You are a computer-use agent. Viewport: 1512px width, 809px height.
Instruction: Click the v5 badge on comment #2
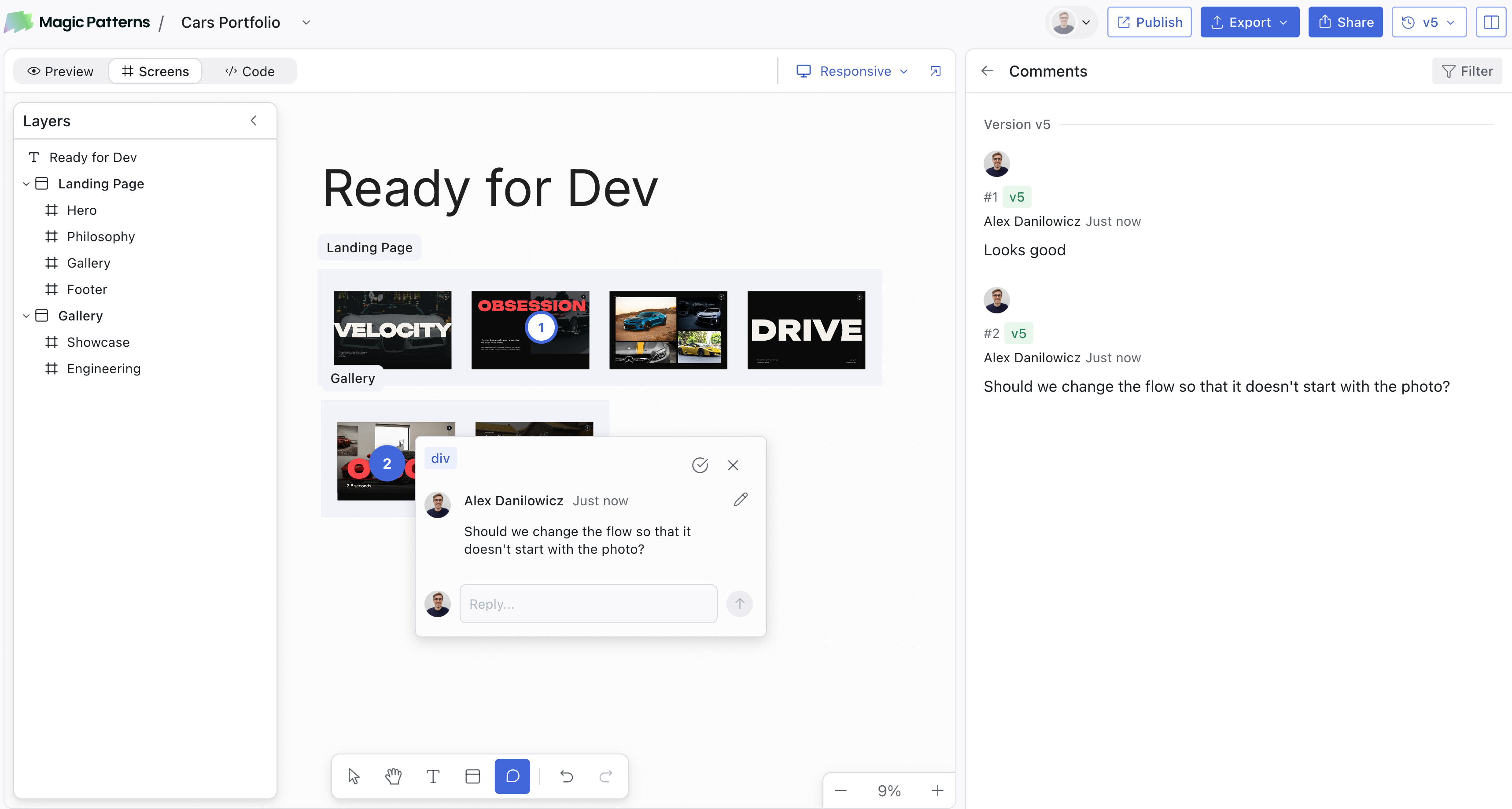pos(1018,334)
